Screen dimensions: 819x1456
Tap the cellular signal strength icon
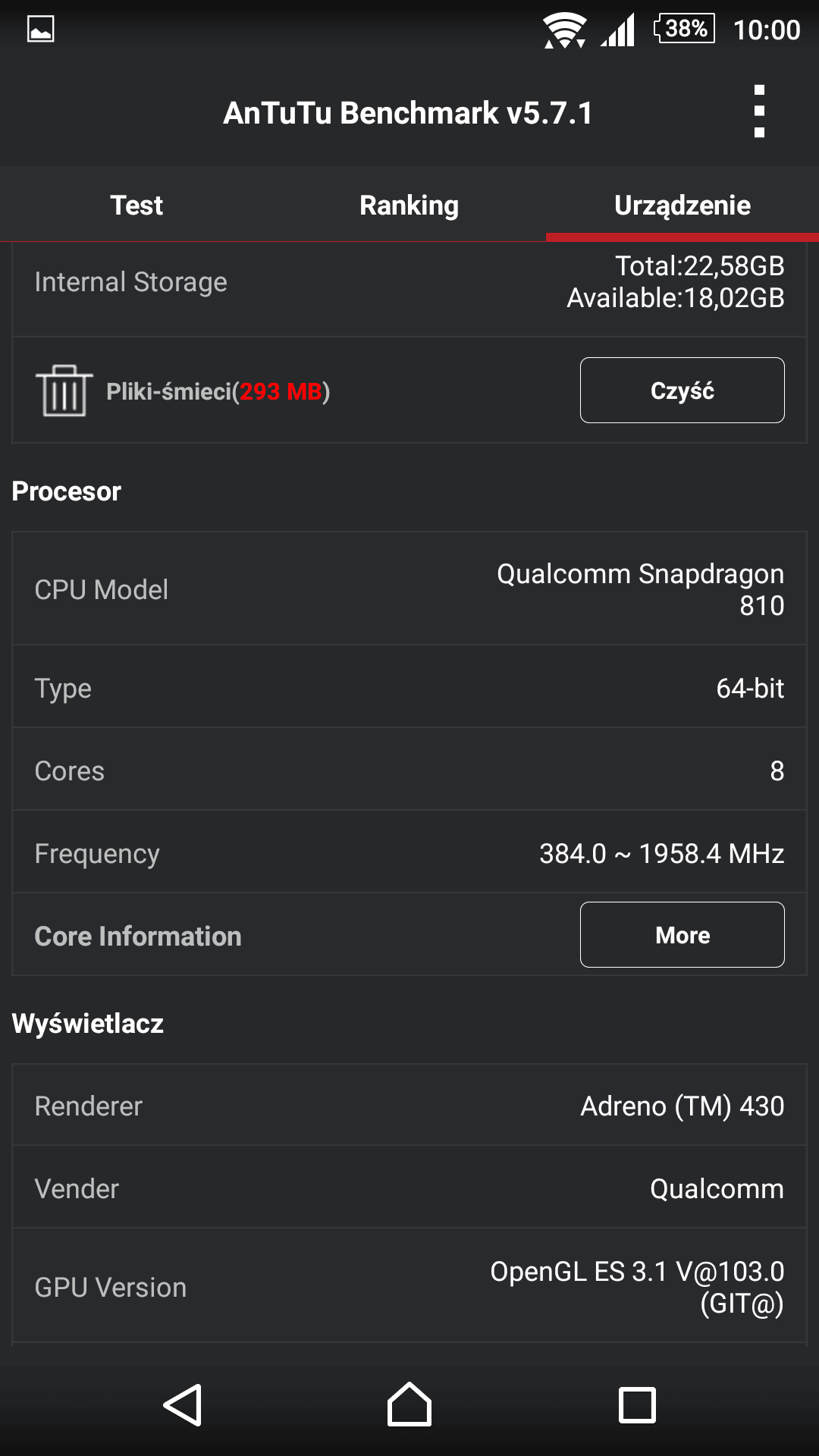pos(618,30)
